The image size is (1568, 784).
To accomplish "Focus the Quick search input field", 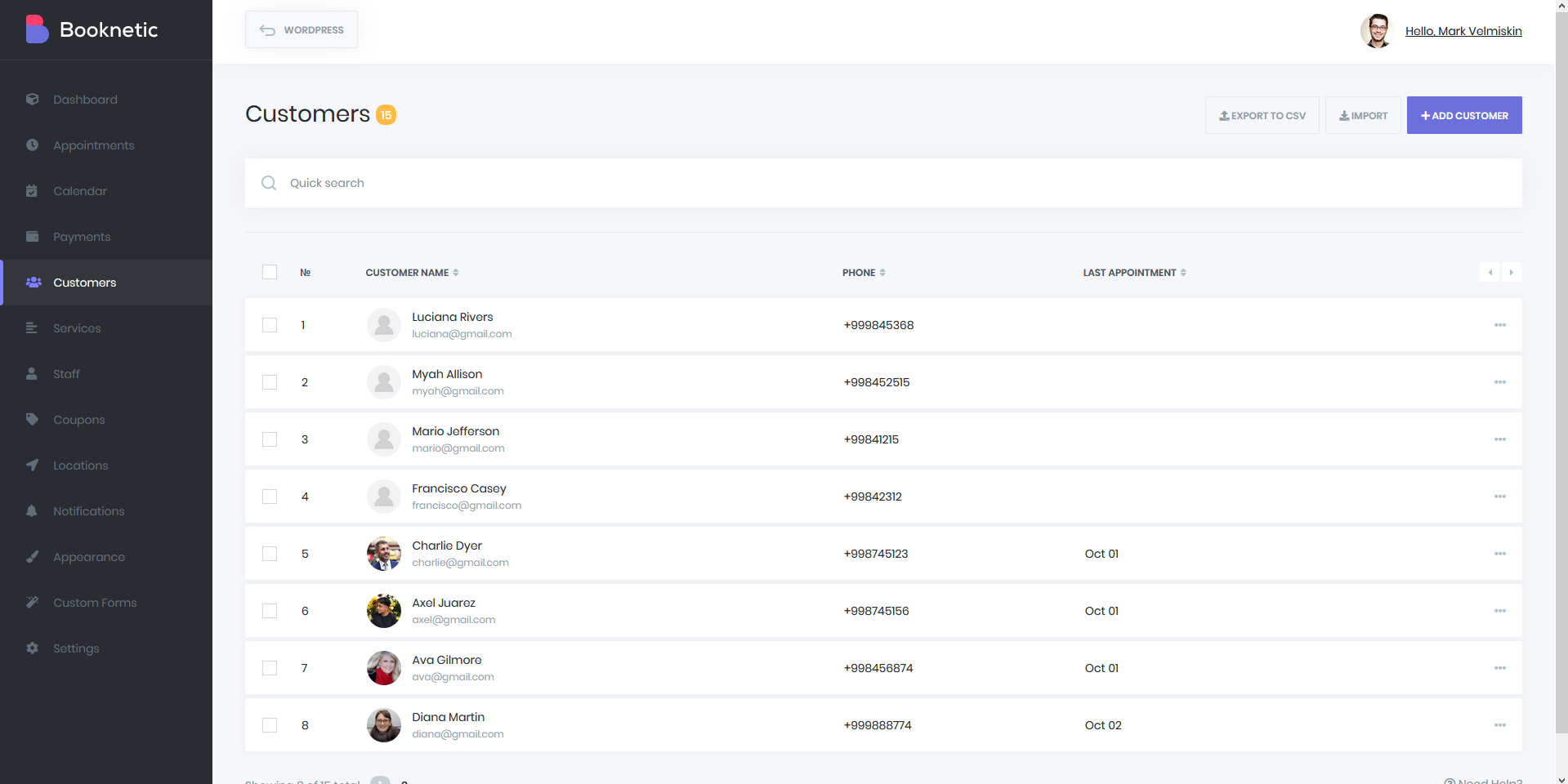I will coord(883,183).
